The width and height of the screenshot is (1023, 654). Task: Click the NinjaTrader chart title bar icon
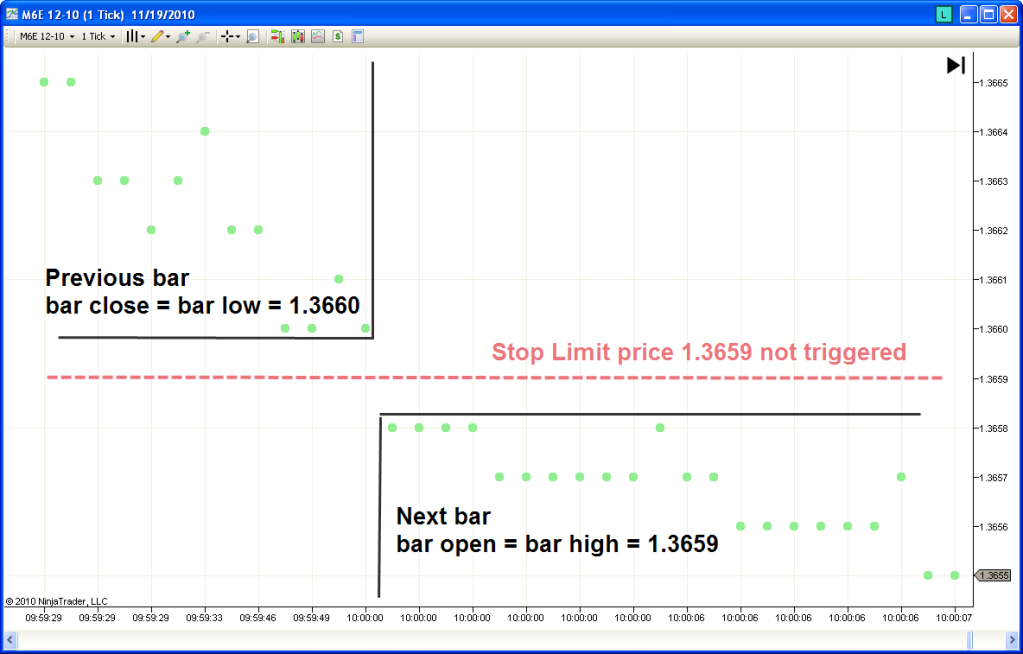11,14
